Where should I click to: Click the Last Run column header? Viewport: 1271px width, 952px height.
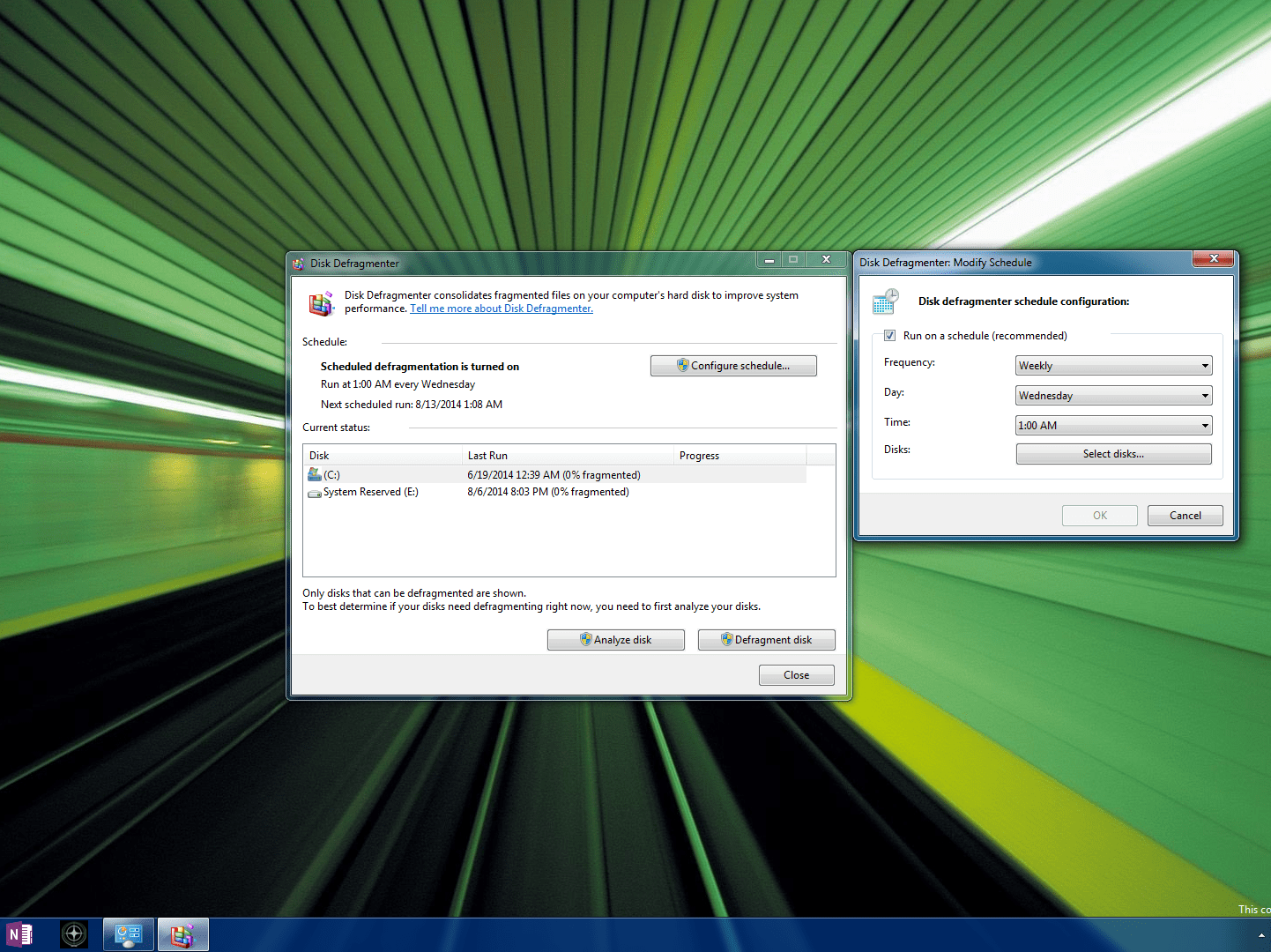[568, 455]
